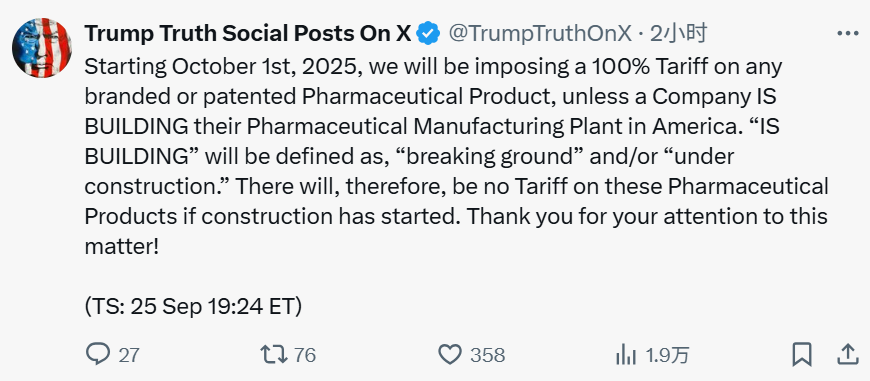
Task: Open the three-dot more options menu
Action: [847, 34]
